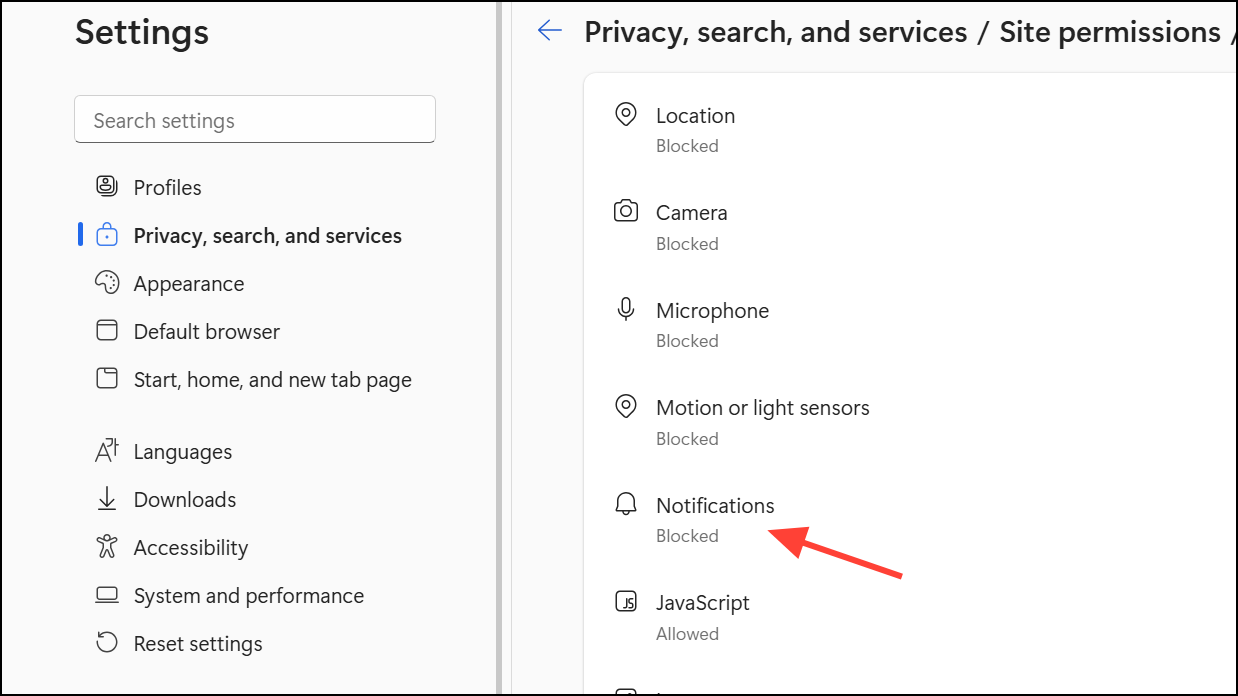Open the Location permission settings
The width and height of the screenshot is (1238, 696).
click(x=695, y=116)
